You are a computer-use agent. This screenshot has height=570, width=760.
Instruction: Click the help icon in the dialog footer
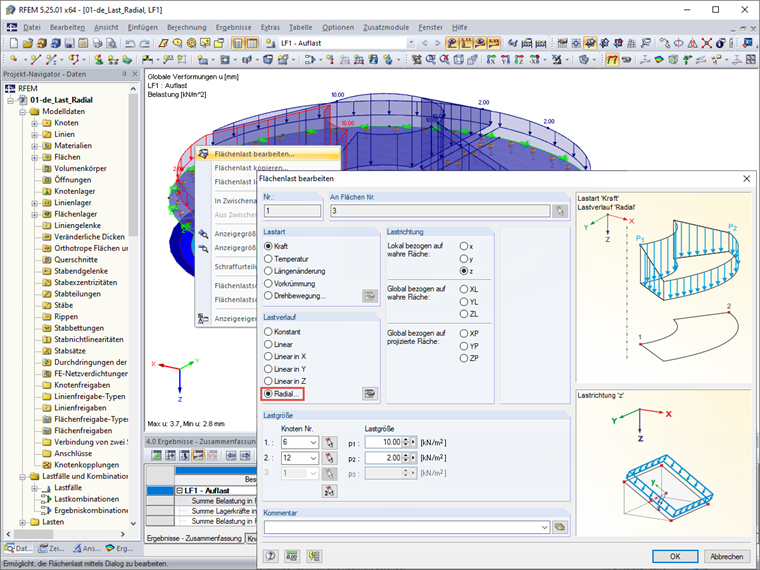(270, 556)
